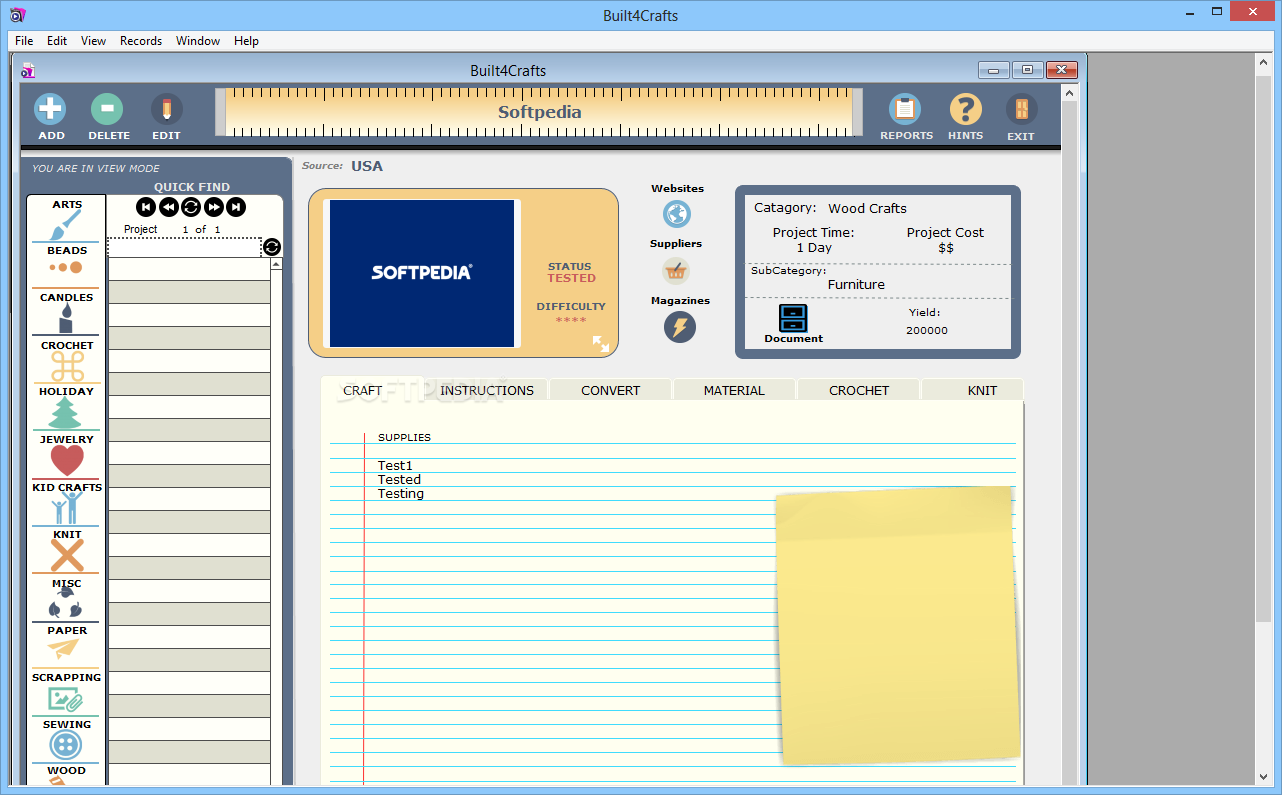This screenshot has height=795, width=1282.
Task: Switch to the INSTRUCTIONS tab
Action: pyautogui.click(x=487, y=390)
